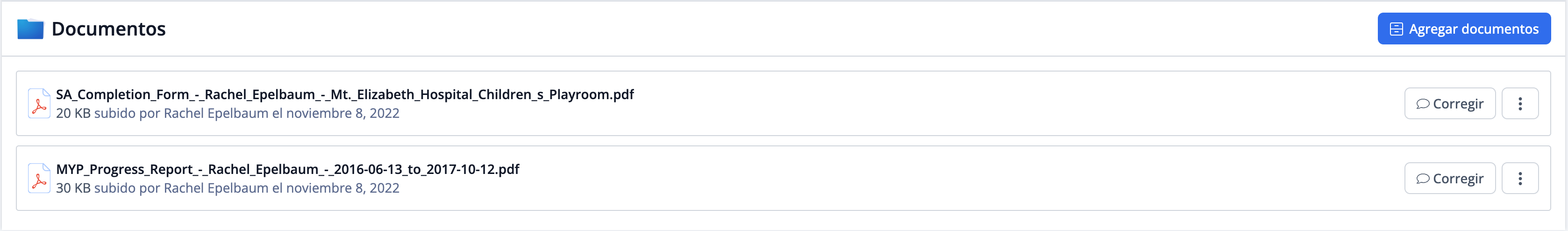1568x231 pixels.
Task: Click the 20 KB file size text
Action: click(x=73, y=113)
